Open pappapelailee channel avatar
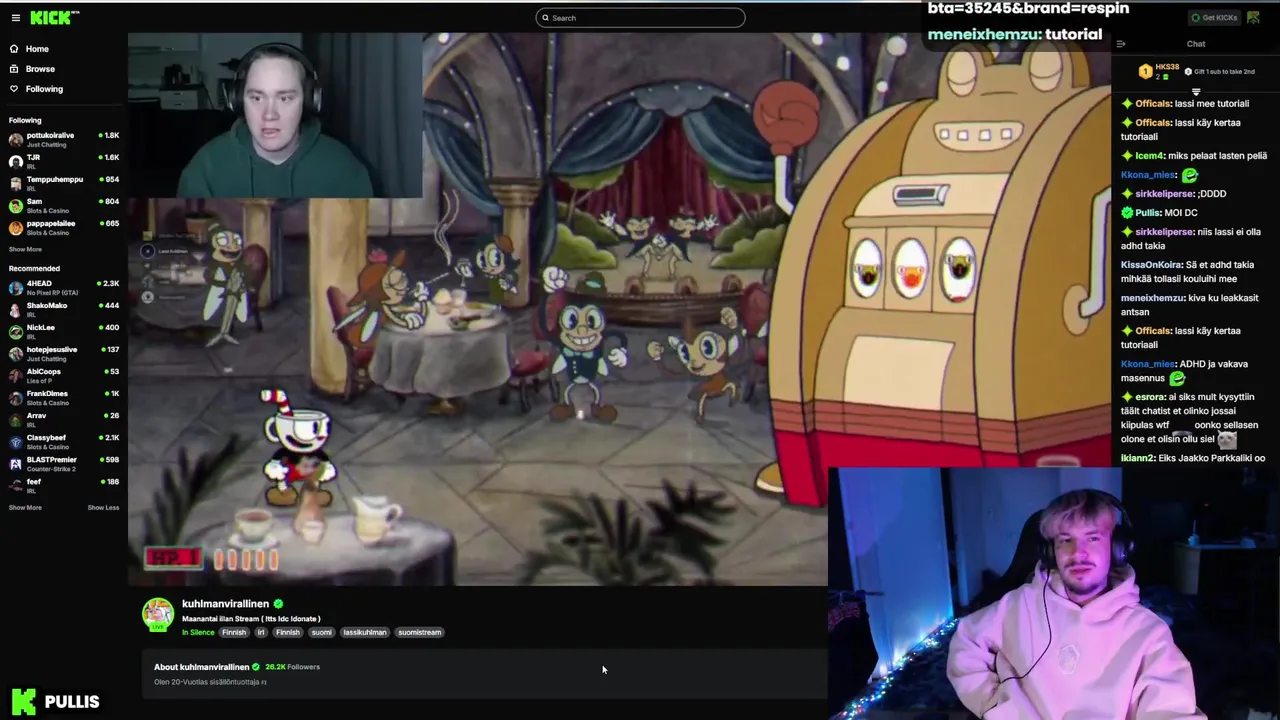The image size is (1280, 720). (16, 228)
